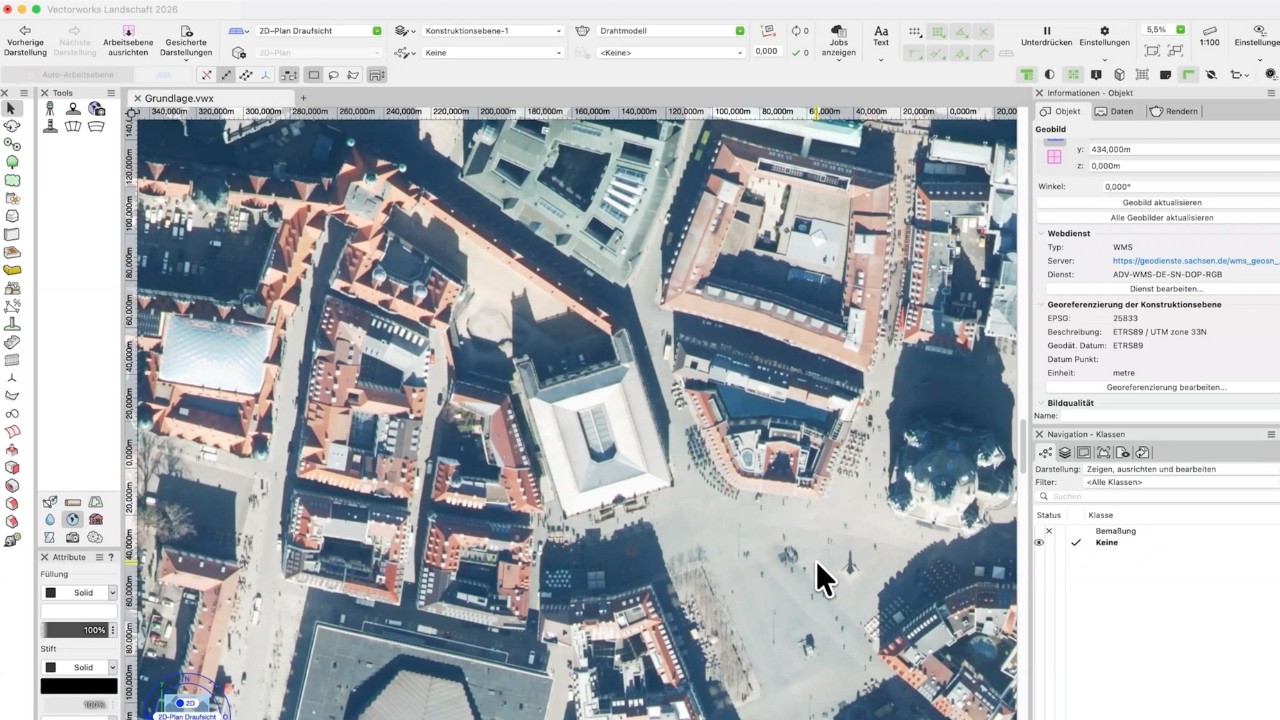Open the Keine class dropdown

(x=492, y=52)
